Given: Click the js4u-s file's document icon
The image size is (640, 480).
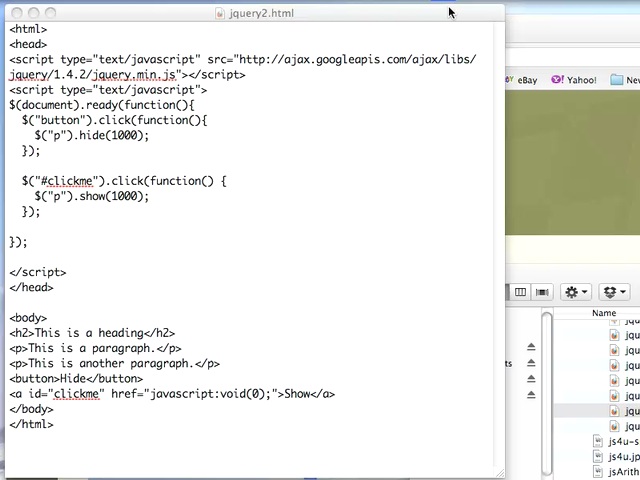Looking at the screenshot, I should tap(598, 441).
